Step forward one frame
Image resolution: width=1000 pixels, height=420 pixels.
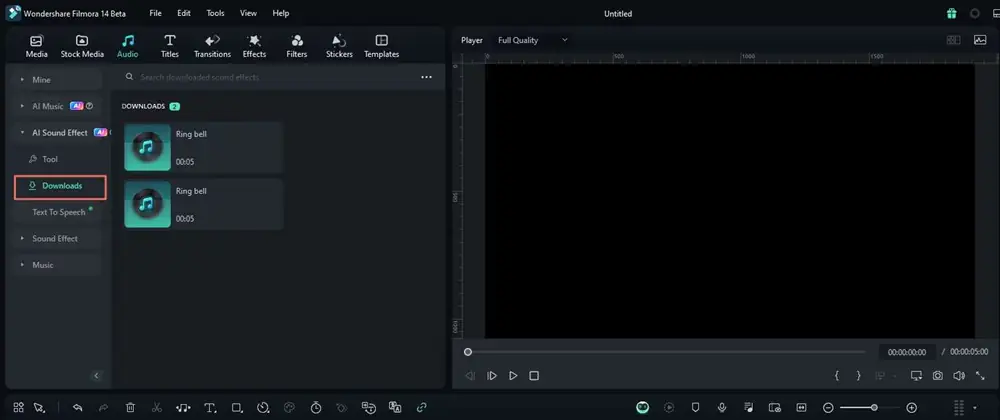coord(492,376)
